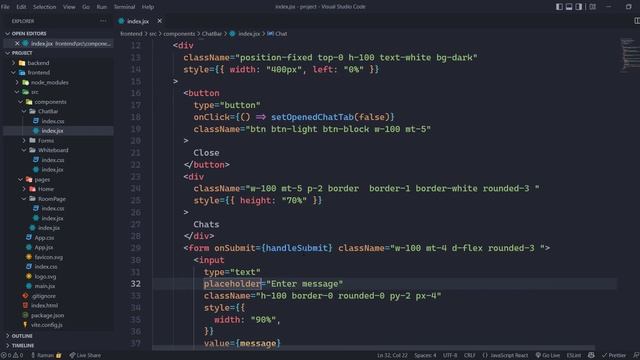The height and width of the screenshot is (360, 640).
Task: Toggle the secondary side bar layout icon
Action: pyautogui.click(x=579, y=7)
